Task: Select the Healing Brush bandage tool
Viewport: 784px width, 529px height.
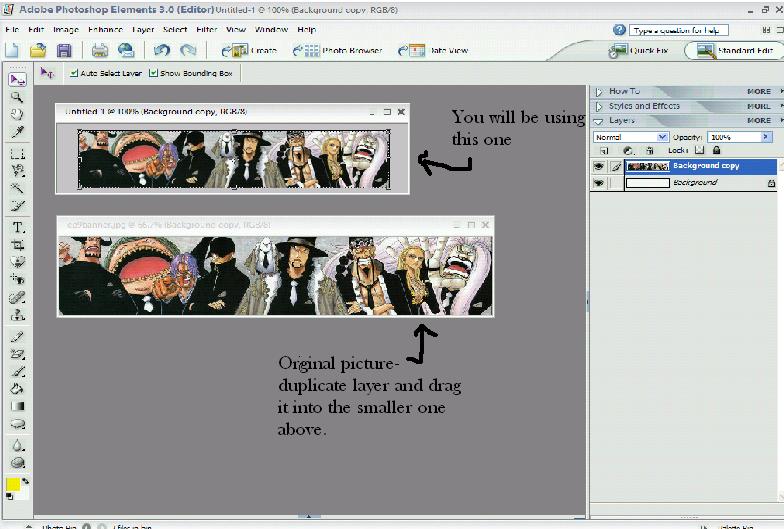Action: tap(18, 298)
